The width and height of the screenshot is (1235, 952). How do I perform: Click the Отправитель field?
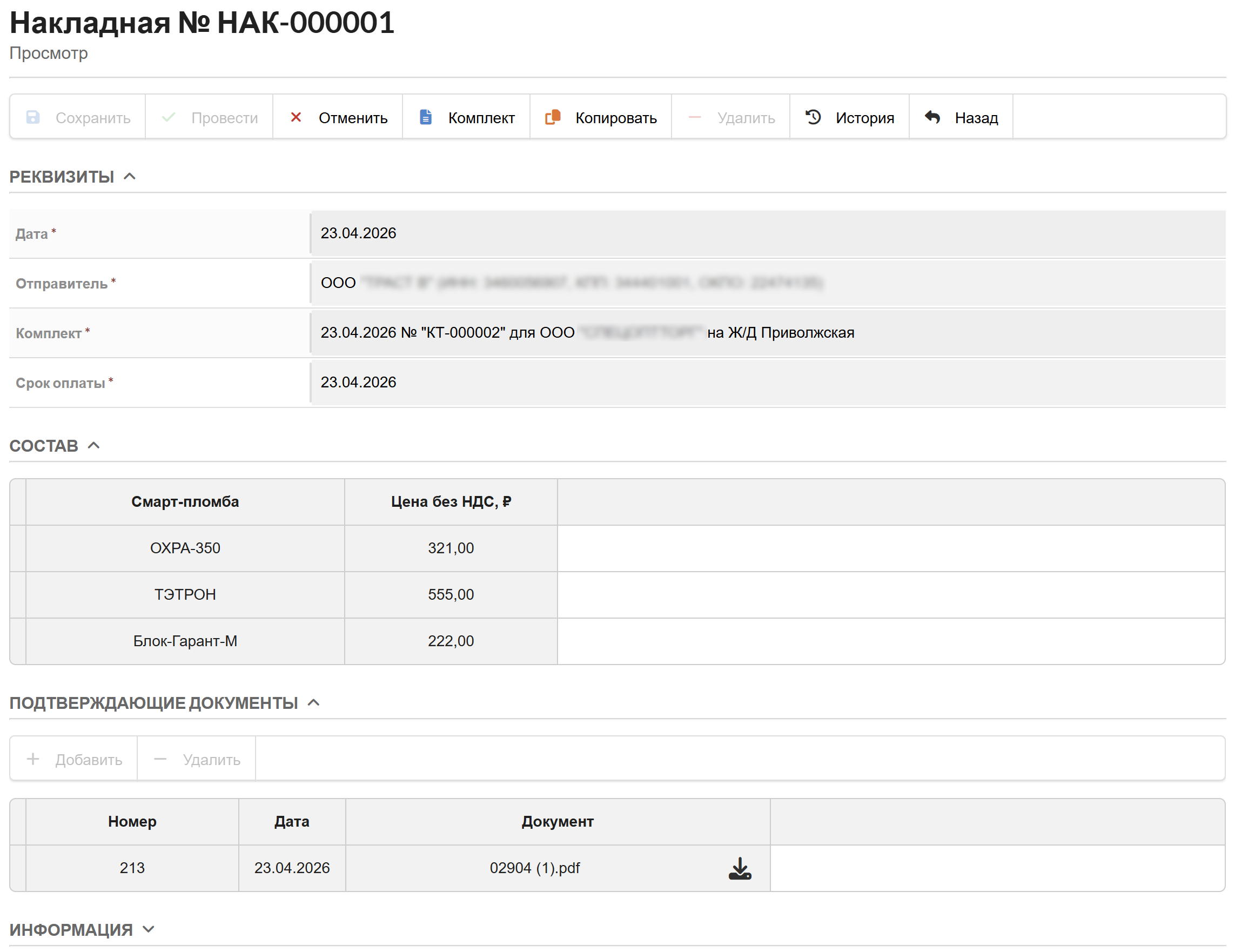coord(768,283)
